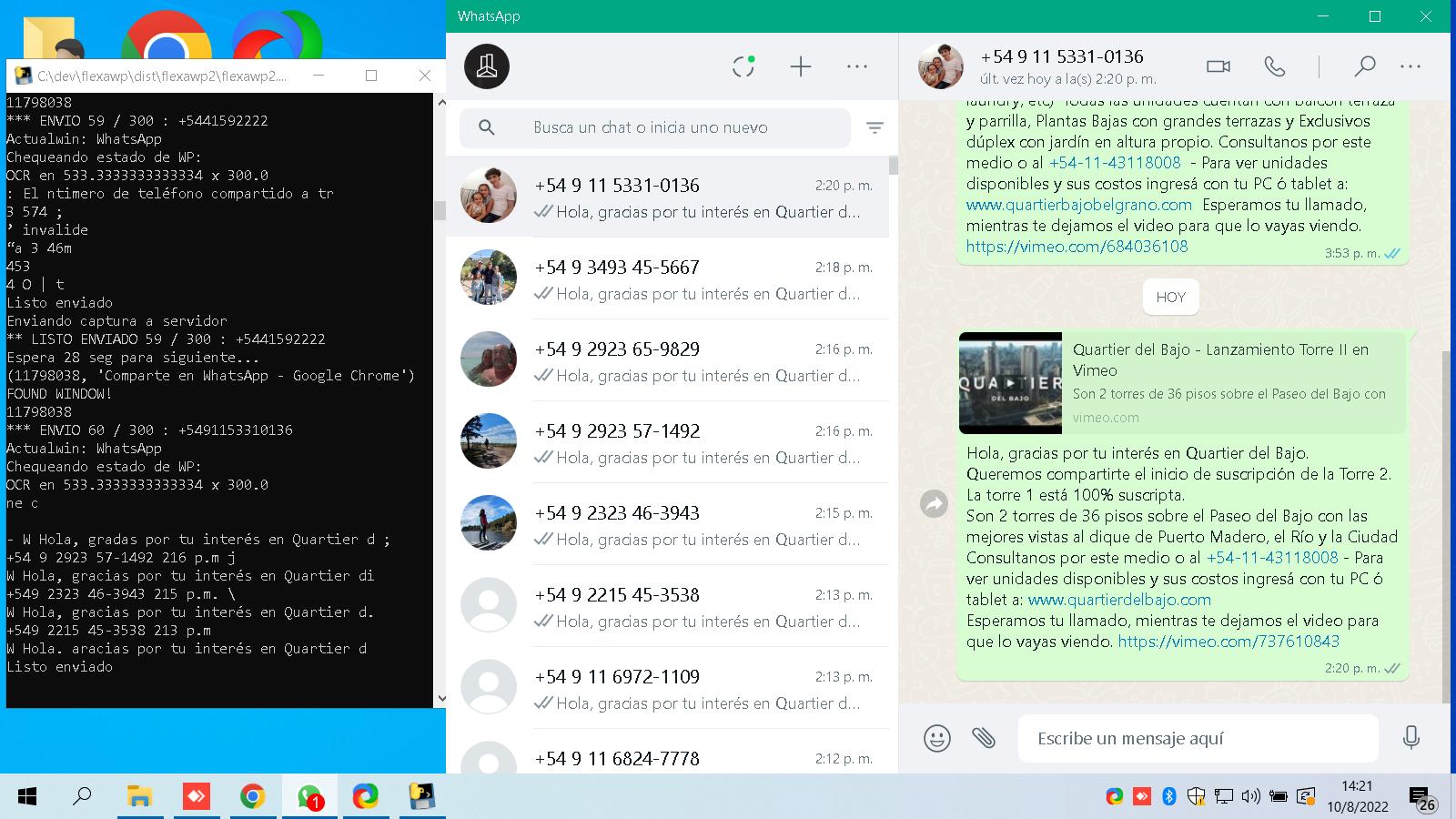Open the user profile avatar in WhatsApp
Image resolution: width=1456 pixels, height=819 pixels.
coord(487,66)
